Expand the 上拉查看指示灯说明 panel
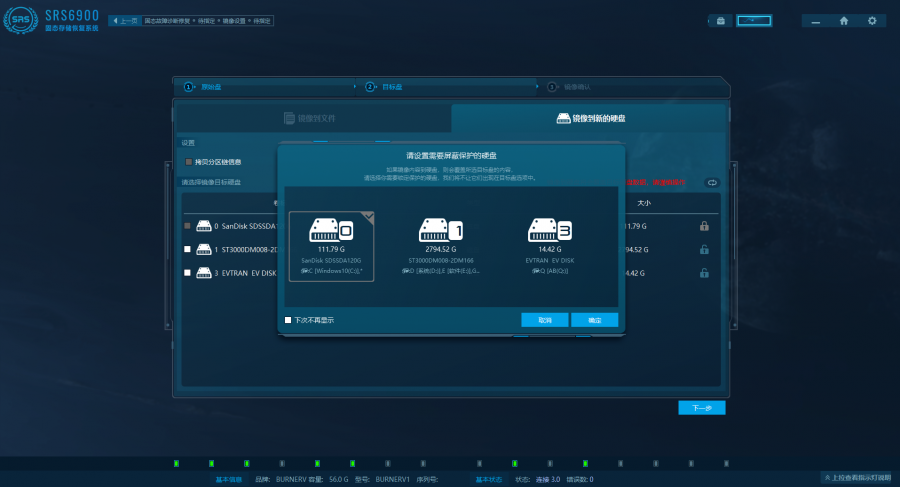900x487 pixels. [x=858, y=477]
